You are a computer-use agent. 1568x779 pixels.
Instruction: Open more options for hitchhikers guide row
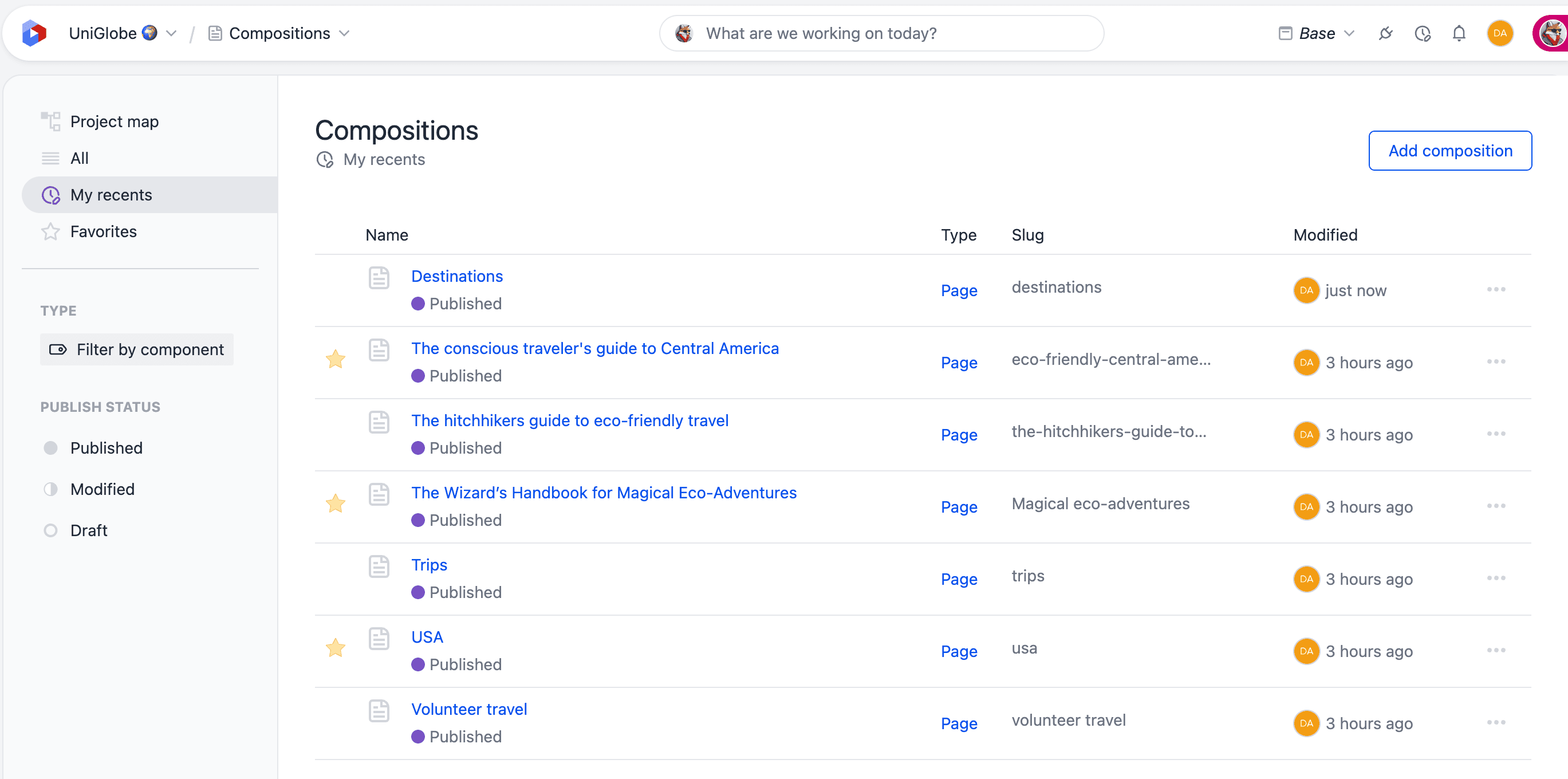tap(1496, 433)
